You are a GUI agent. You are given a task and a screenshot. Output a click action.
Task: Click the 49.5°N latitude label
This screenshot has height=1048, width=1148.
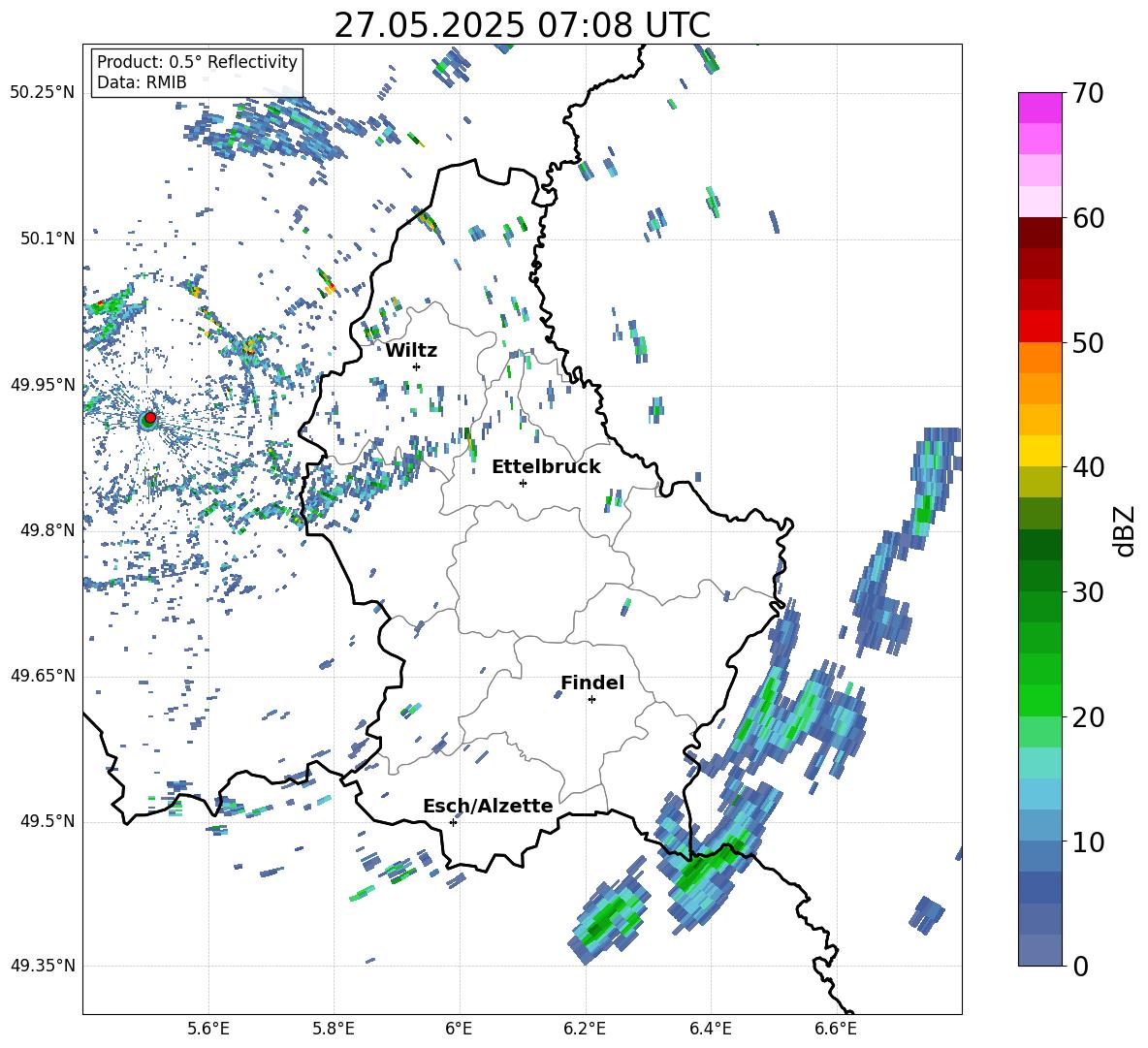(x=48, y=821)
